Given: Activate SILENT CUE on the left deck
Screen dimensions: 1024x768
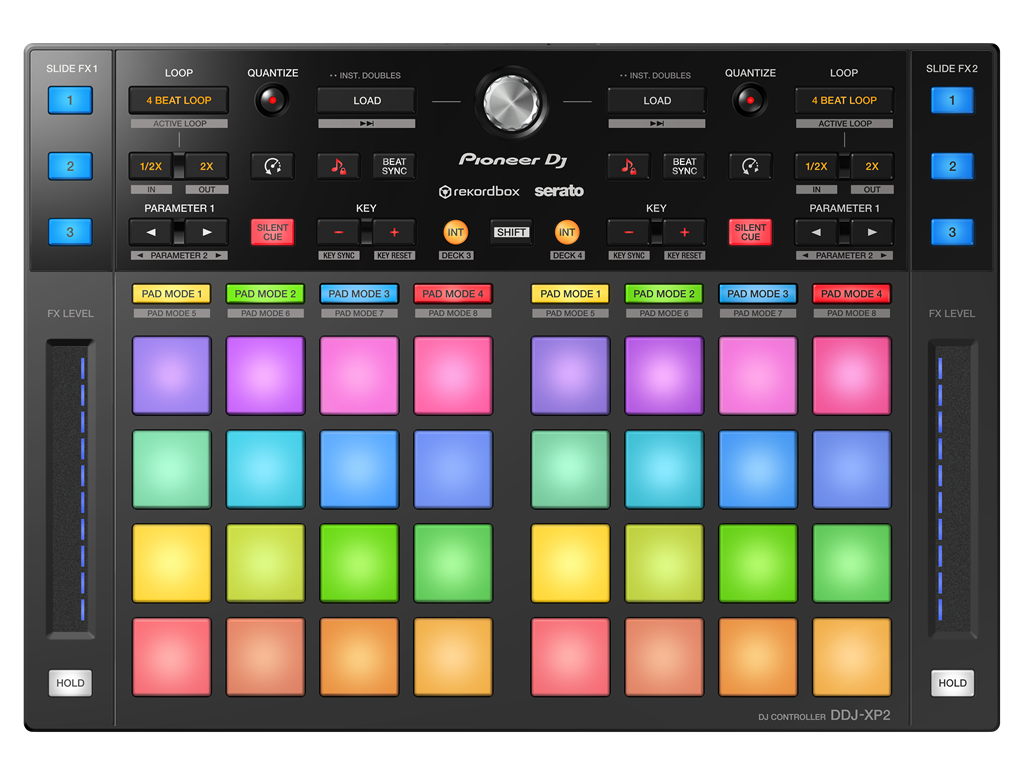Looking at the screenshot, I should (x=271, y=231).
